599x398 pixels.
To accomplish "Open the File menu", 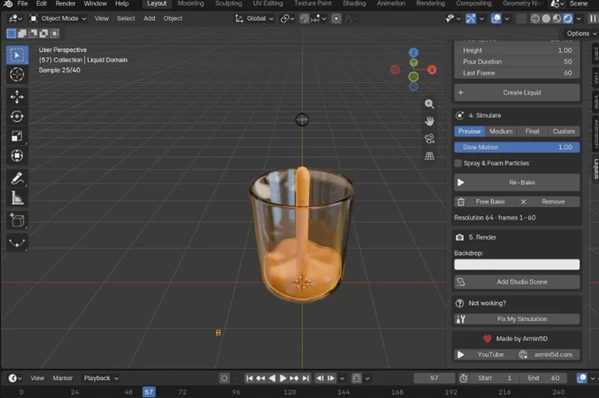I will tap(23, 3).
